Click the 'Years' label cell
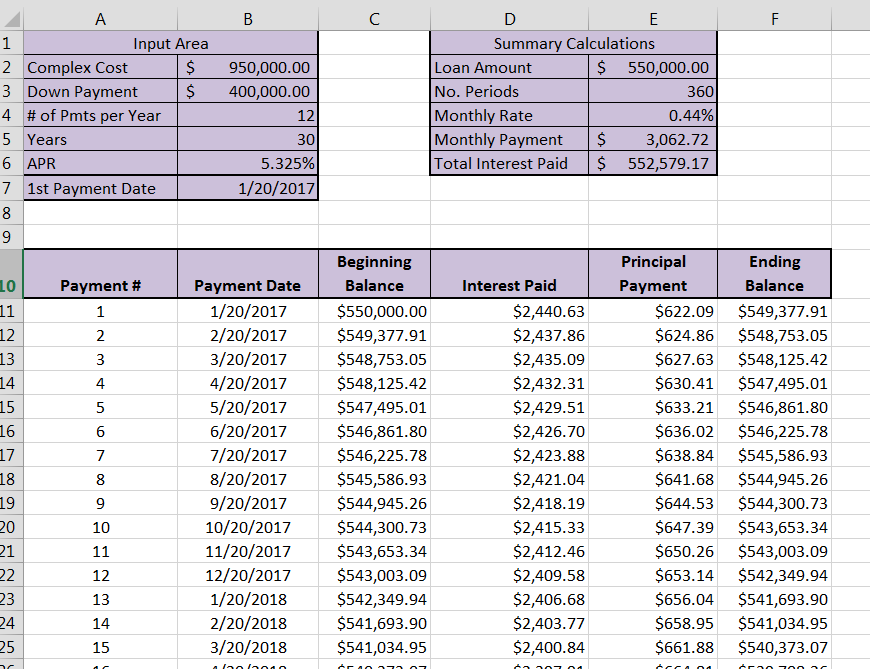This screenshot has height=669, width=870. 100,139
